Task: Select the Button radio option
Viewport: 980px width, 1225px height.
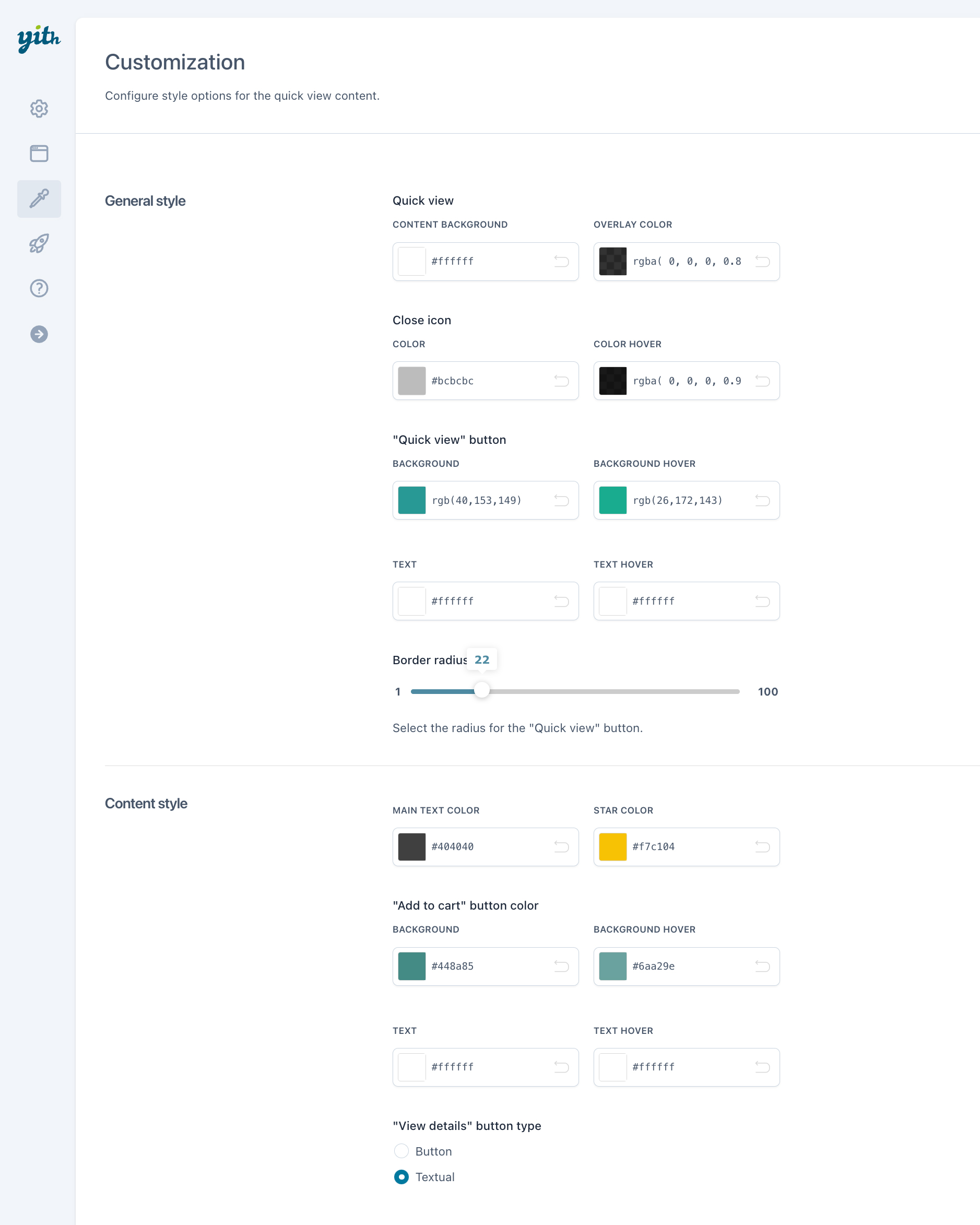Action: tap(401, 1151)
